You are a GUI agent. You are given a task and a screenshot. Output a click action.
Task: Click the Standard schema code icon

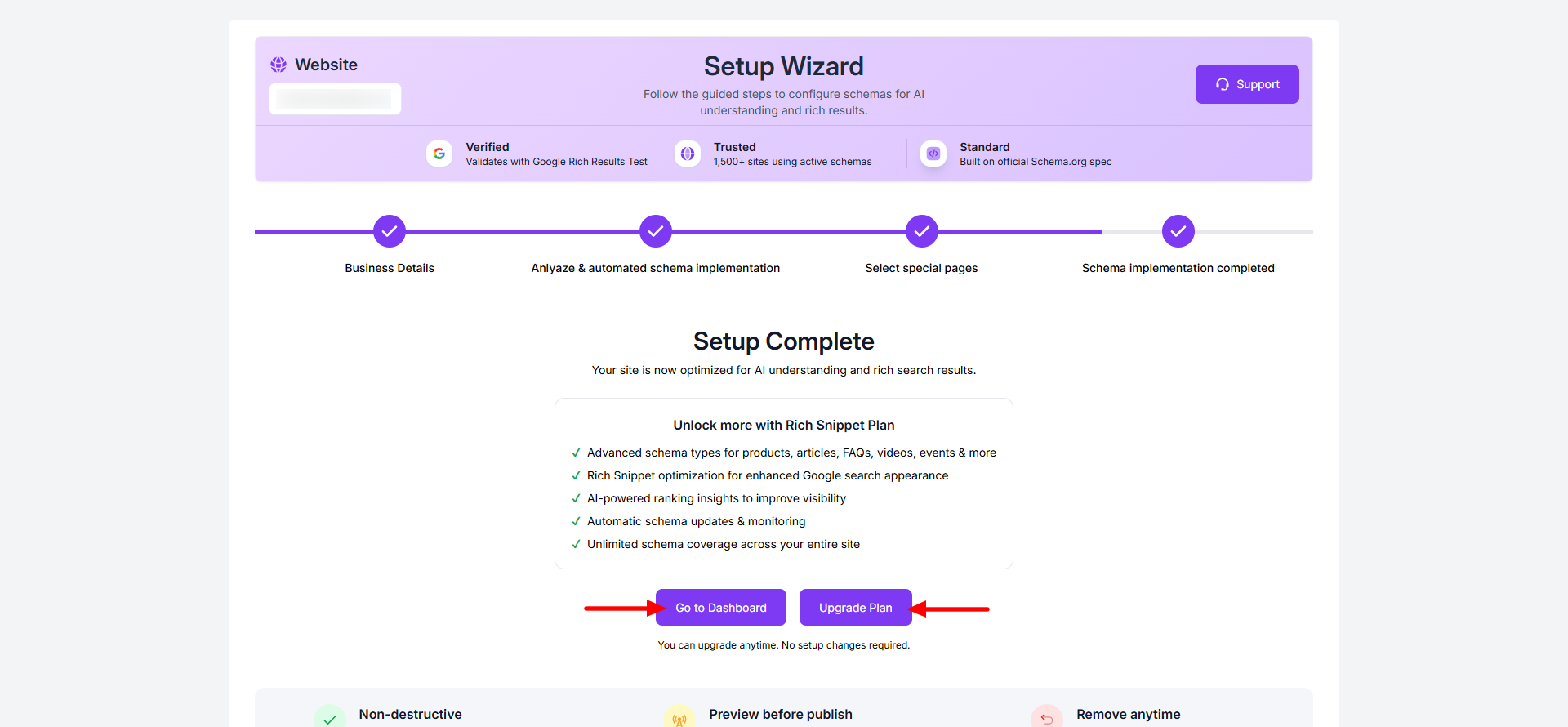click(x=933, y=154)
